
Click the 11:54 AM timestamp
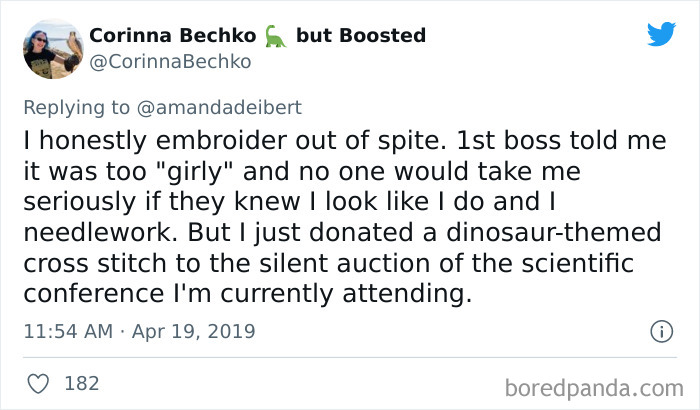69,331
